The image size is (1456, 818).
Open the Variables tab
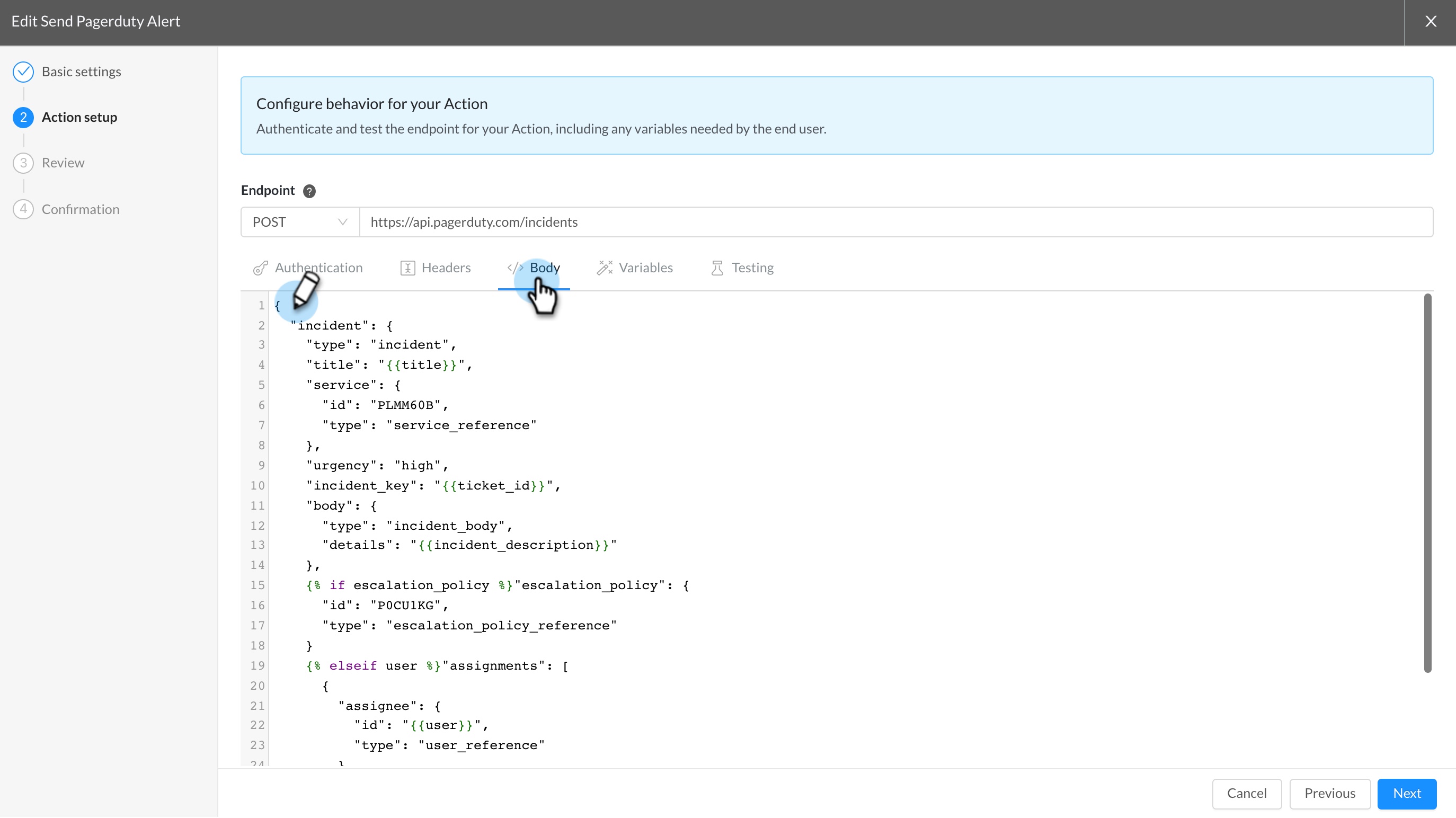635,268
